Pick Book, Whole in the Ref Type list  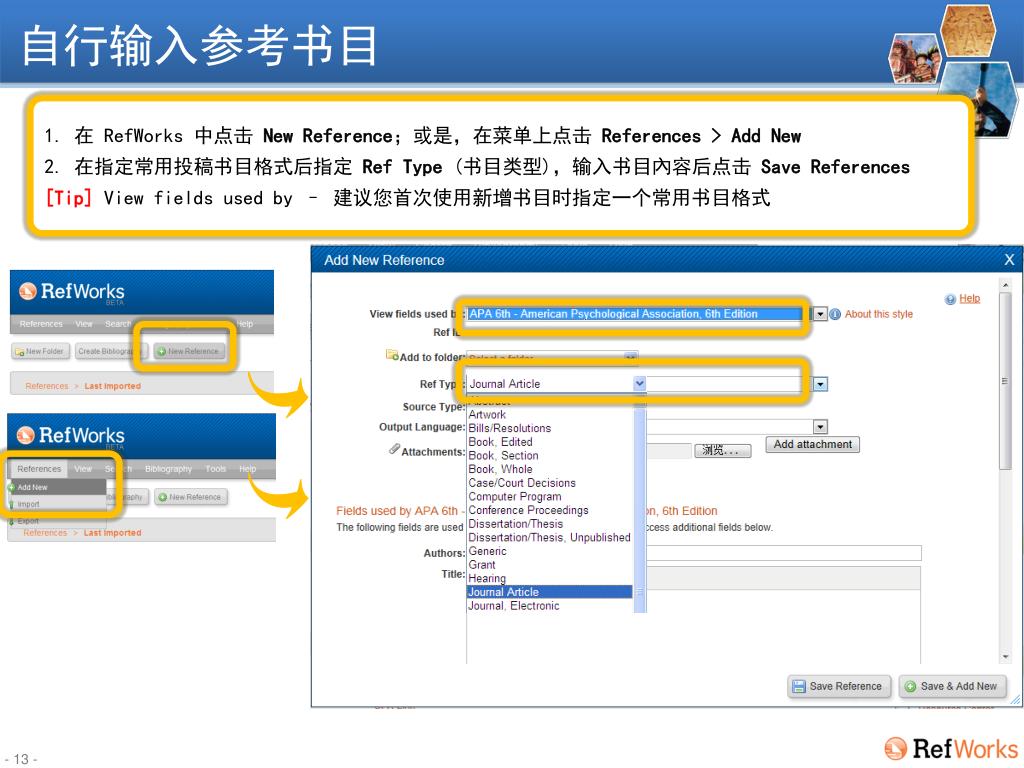[x=500, y=470]
